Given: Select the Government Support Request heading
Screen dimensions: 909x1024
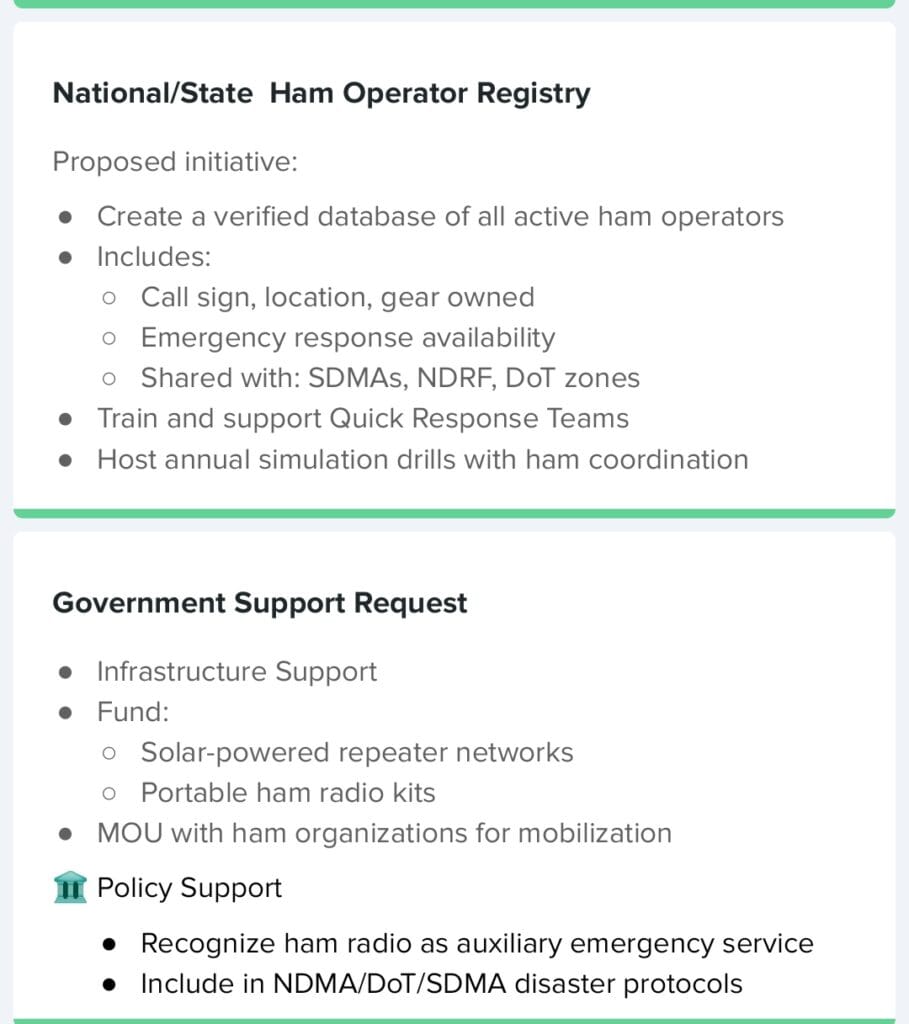Looking at the screenshot, I should pyautogui.click(x=260, y=603).
